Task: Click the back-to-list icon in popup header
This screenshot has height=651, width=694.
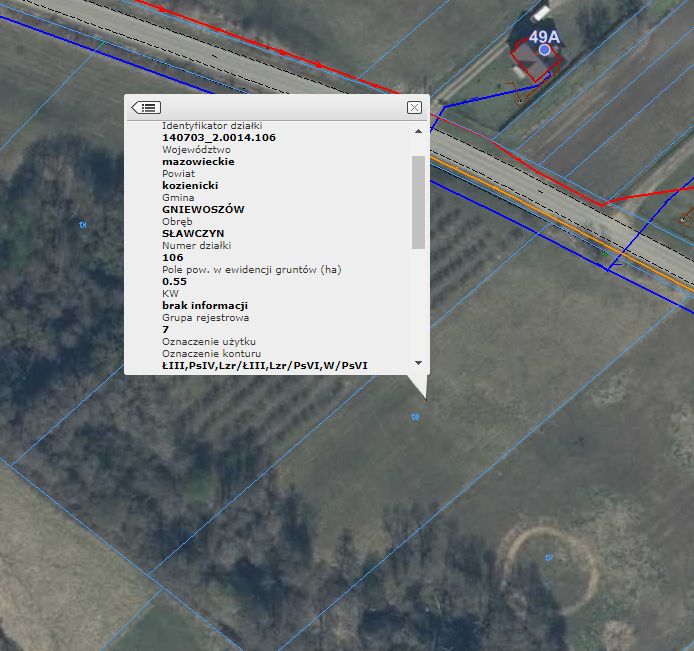Action: coord(146,108)
